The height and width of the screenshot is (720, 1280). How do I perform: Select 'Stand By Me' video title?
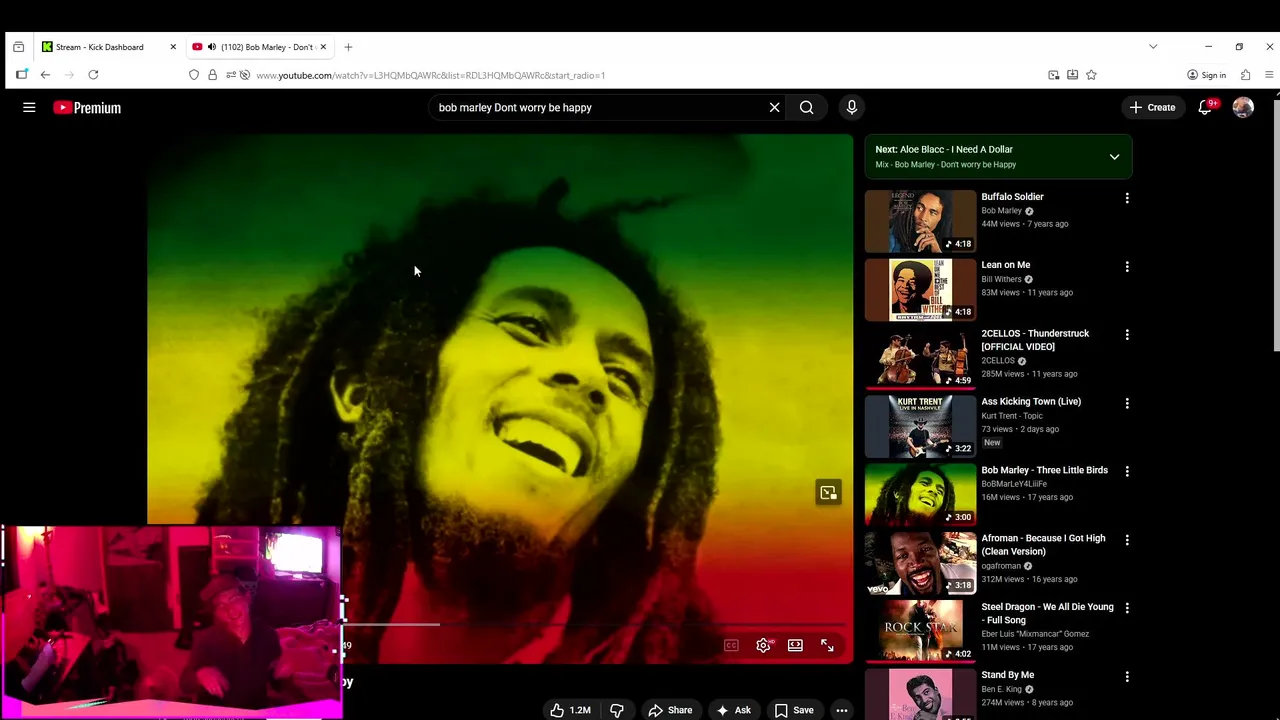coord(1007,675)
